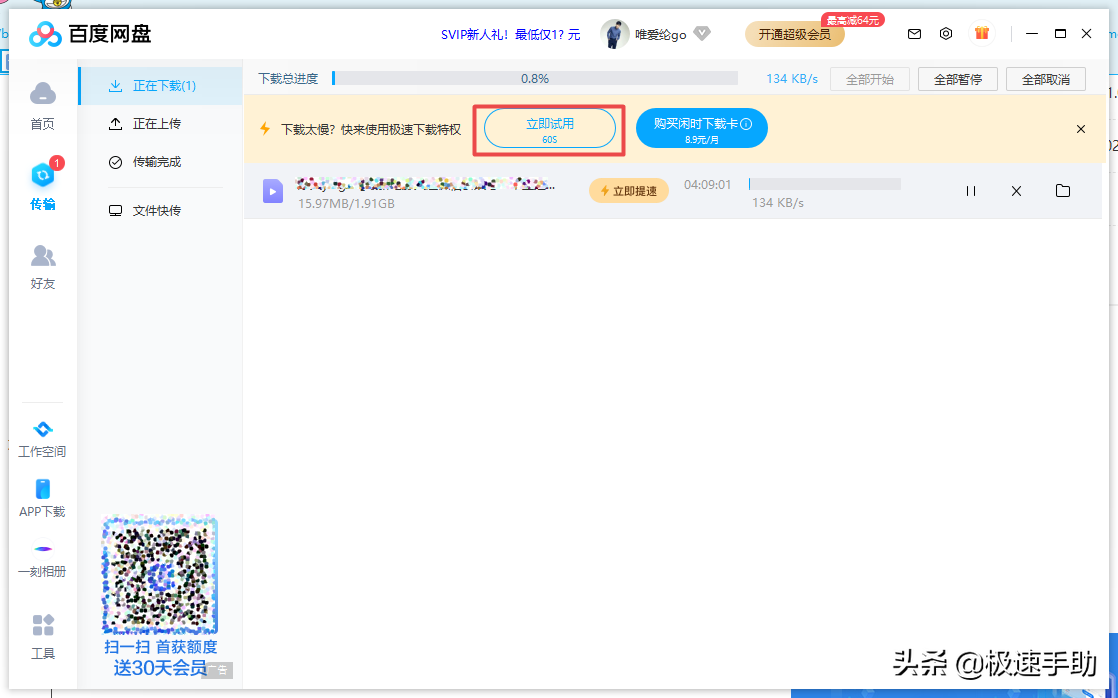Click 全部取消 button
1118x698 pixels.
pos(1046,79)
